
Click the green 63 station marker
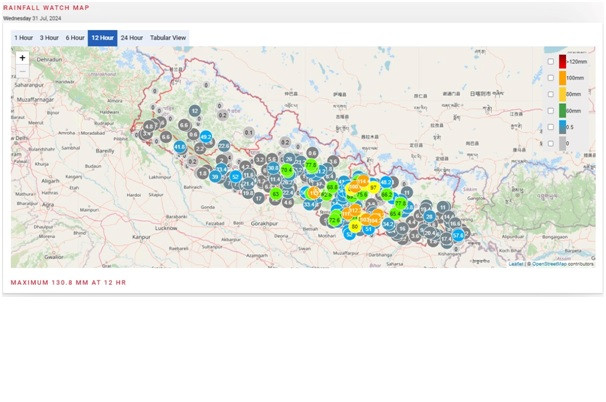(x=276, y=194)
